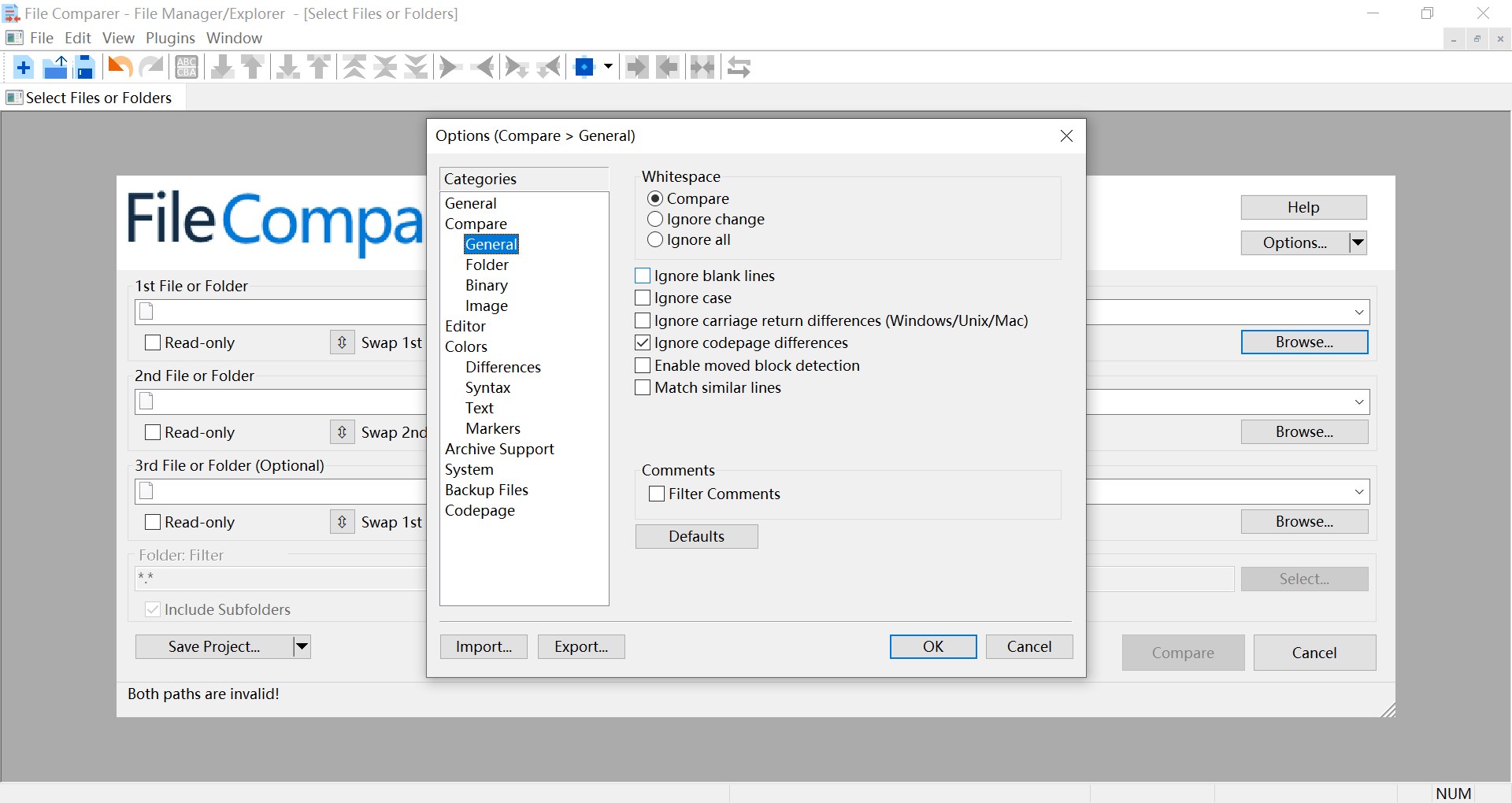
Task: Click the Swap 1st arrow icon under 1st File
Action: click(343, 342)
